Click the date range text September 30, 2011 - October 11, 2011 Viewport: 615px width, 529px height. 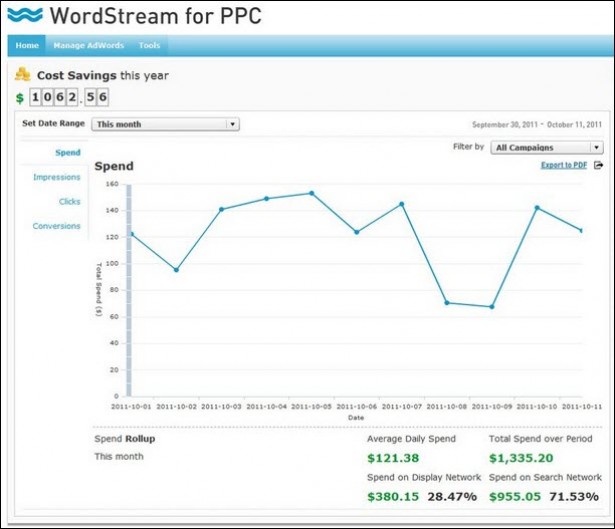click(x=537, y=125)
